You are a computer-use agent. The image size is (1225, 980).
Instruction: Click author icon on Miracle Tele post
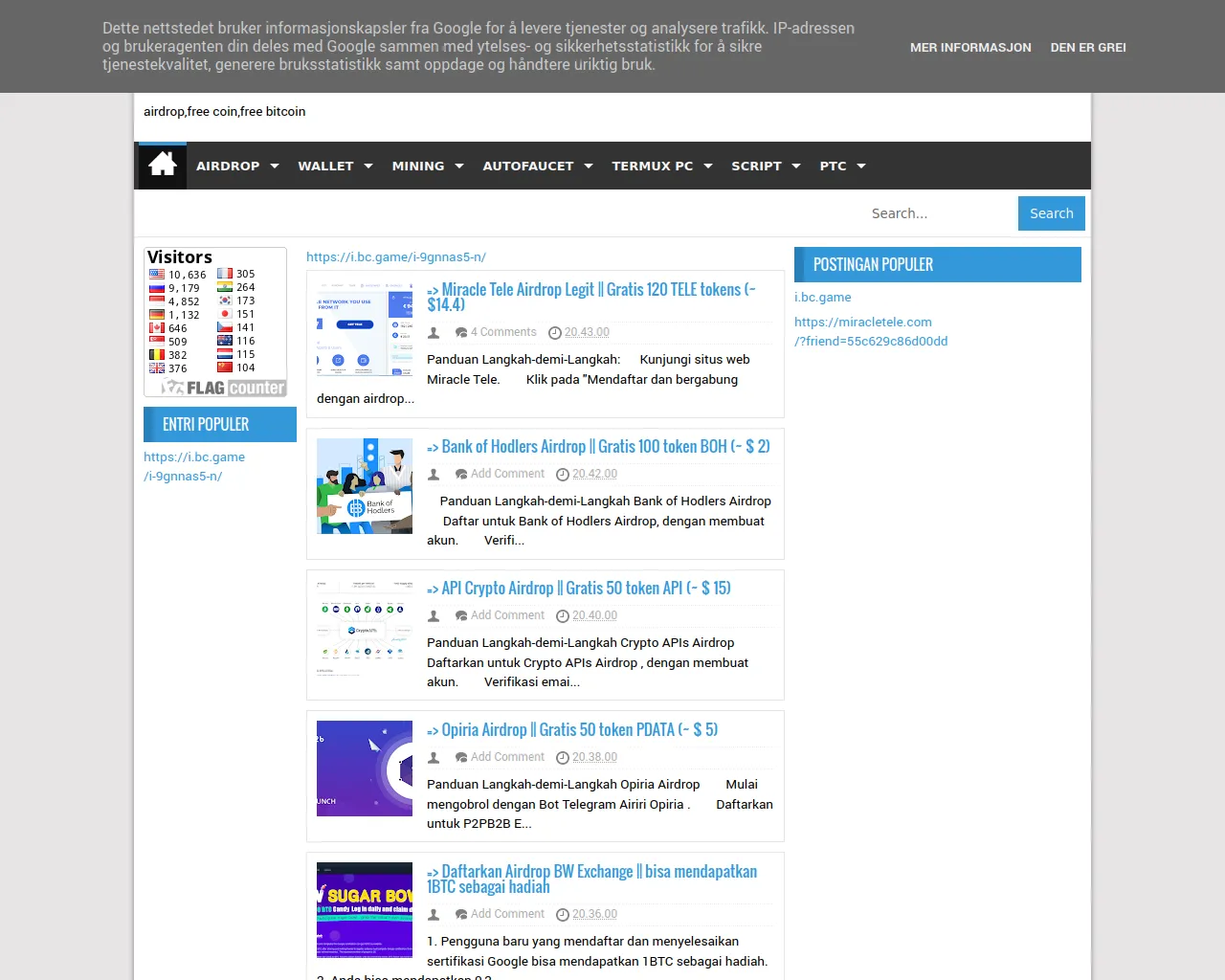point(434,333)
